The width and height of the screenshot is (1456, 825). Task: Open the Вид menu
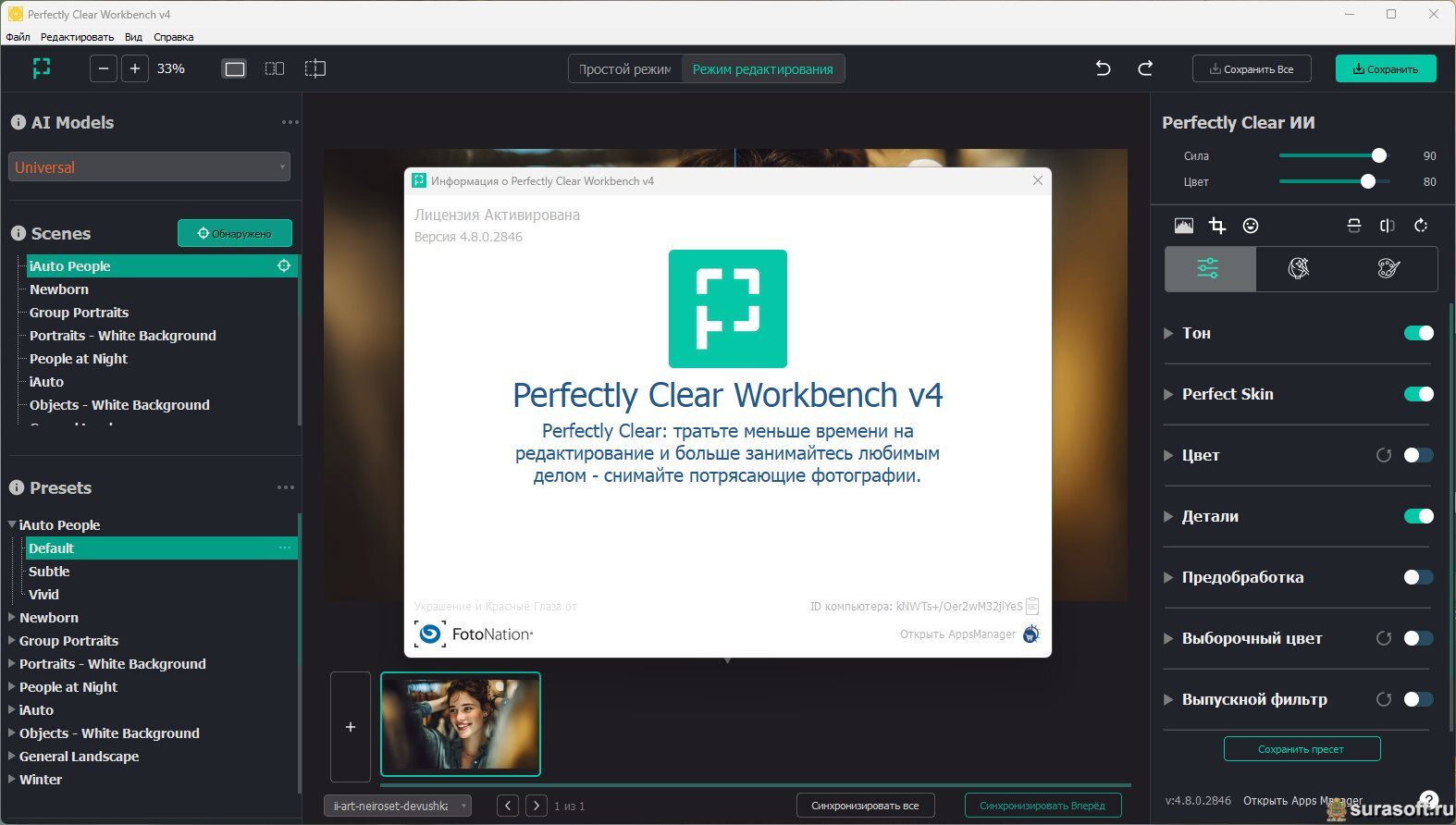[133, 37]
